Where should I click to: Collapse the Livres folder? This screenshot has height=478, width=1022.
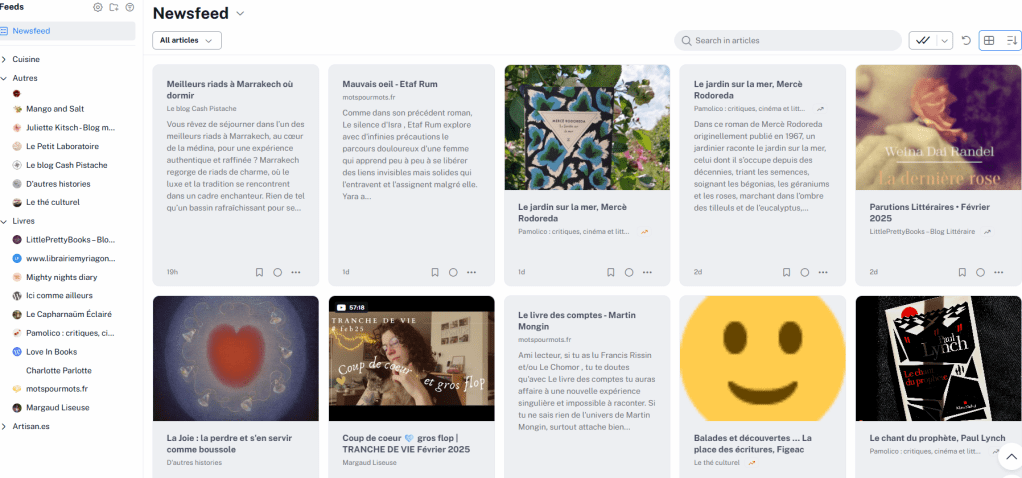(x=5, y=220)
